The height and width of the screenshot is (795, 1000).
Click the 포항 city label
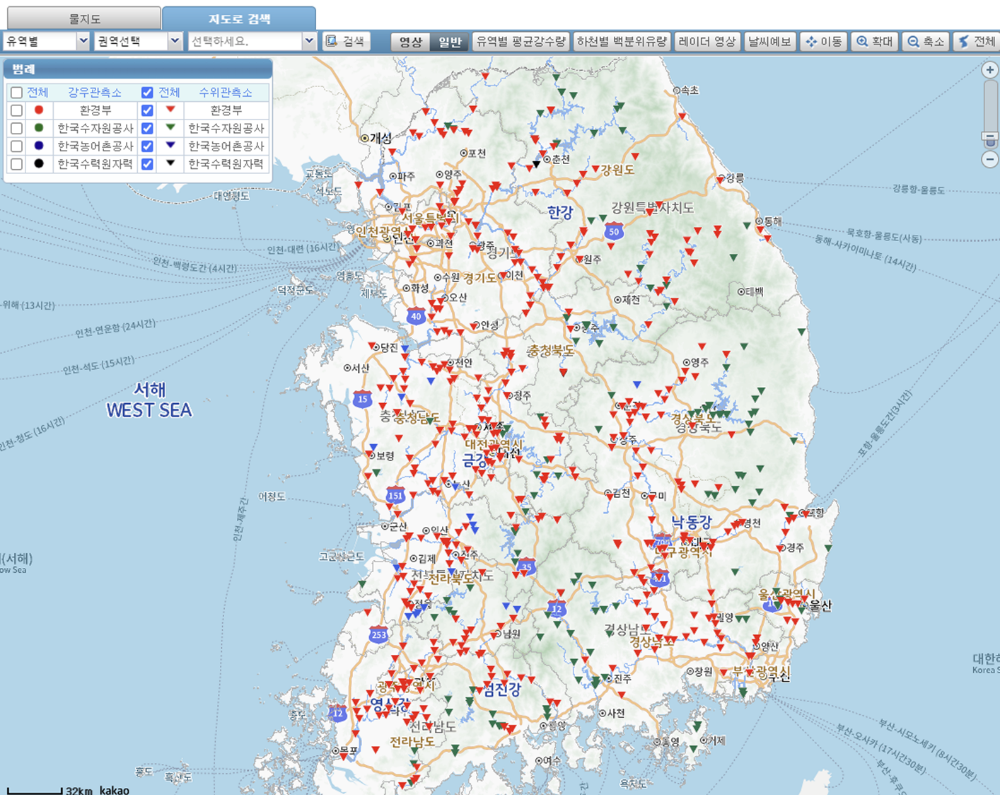pos(816,513)
